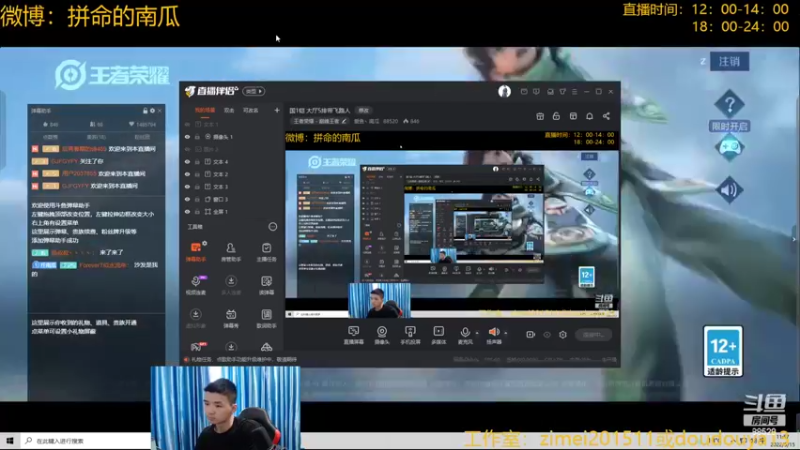Add a 摄像头 camera source
Image resolution: width=800 pixels, height=450 pixels.
[x=382, y=335]
